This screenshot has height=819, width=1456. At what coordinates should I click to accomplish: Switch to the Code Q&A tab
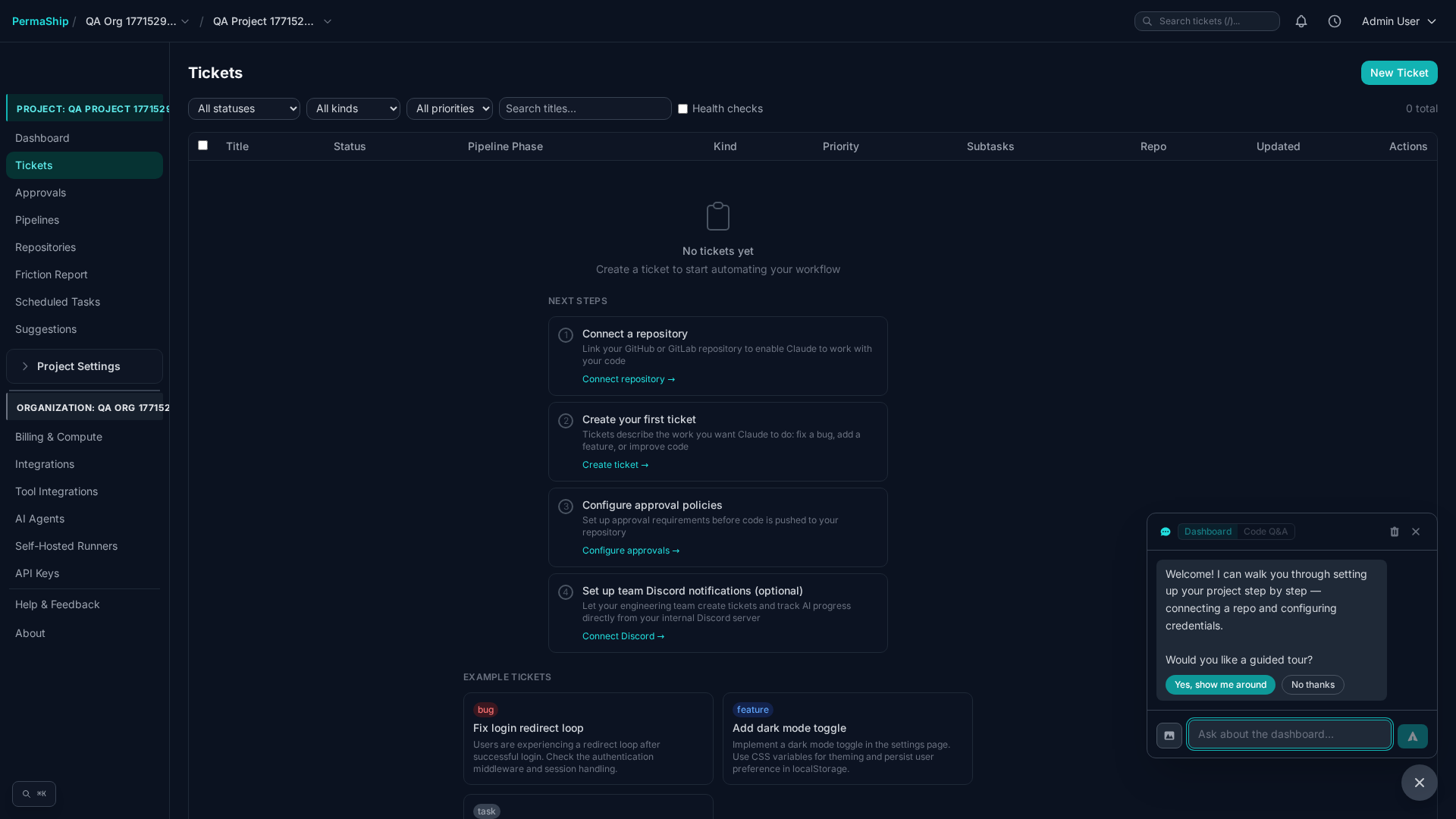pos(1265,532)
